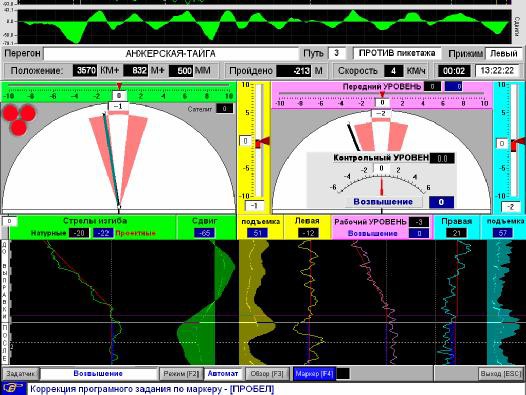
Task: Click the Натурные value -20
Action: [79, 233]
